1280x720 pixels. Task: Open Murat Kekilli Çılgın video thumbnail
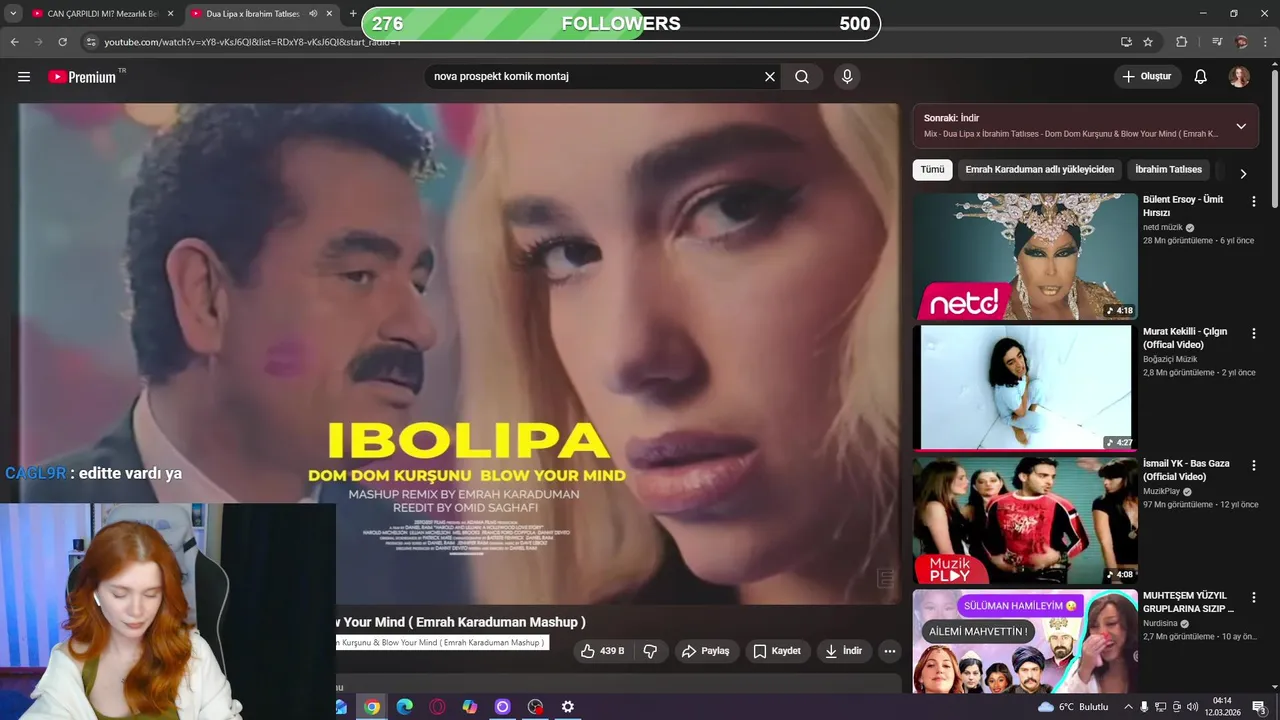click(x=1025, y=388)
